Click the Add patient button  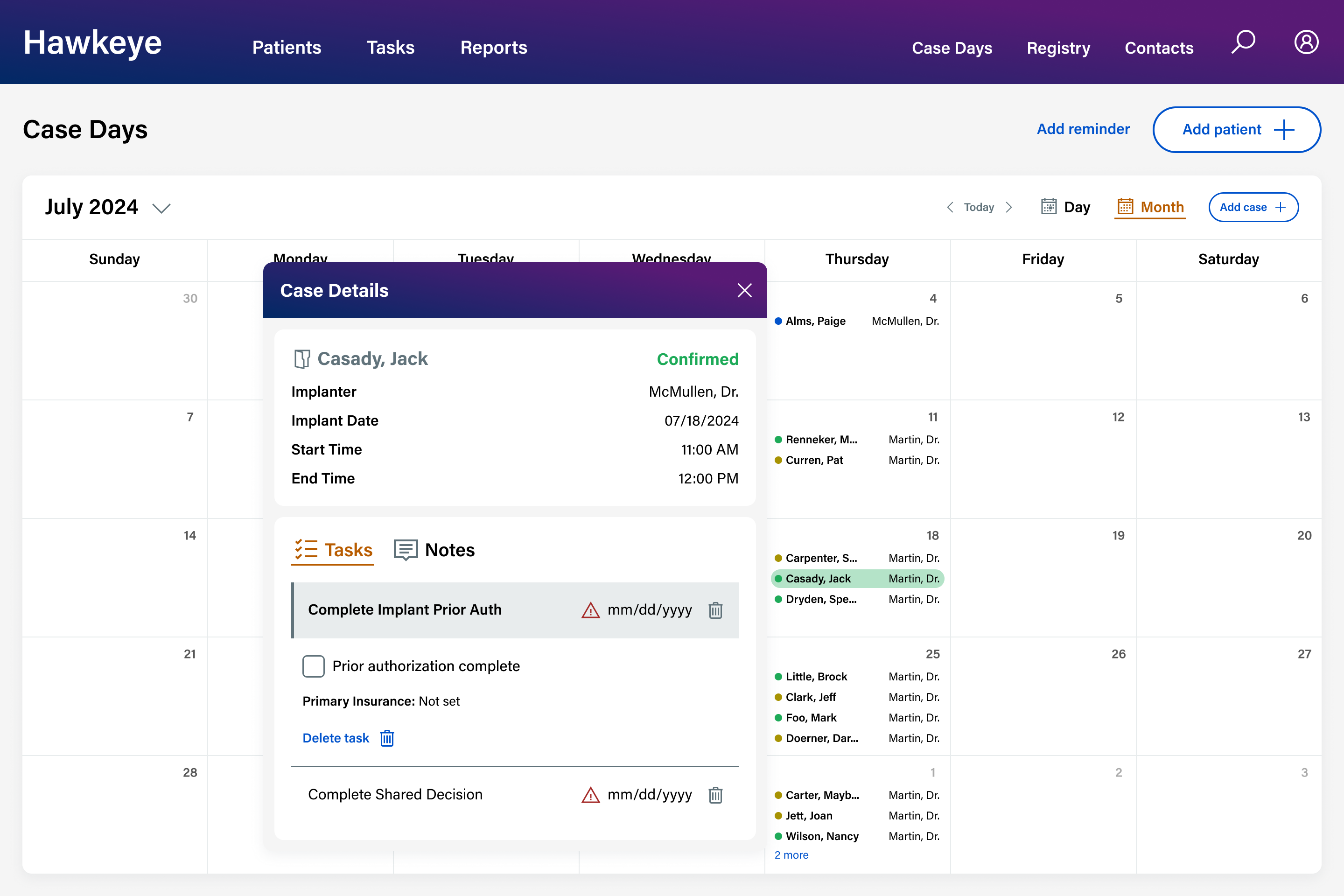tap(1236, 130)
